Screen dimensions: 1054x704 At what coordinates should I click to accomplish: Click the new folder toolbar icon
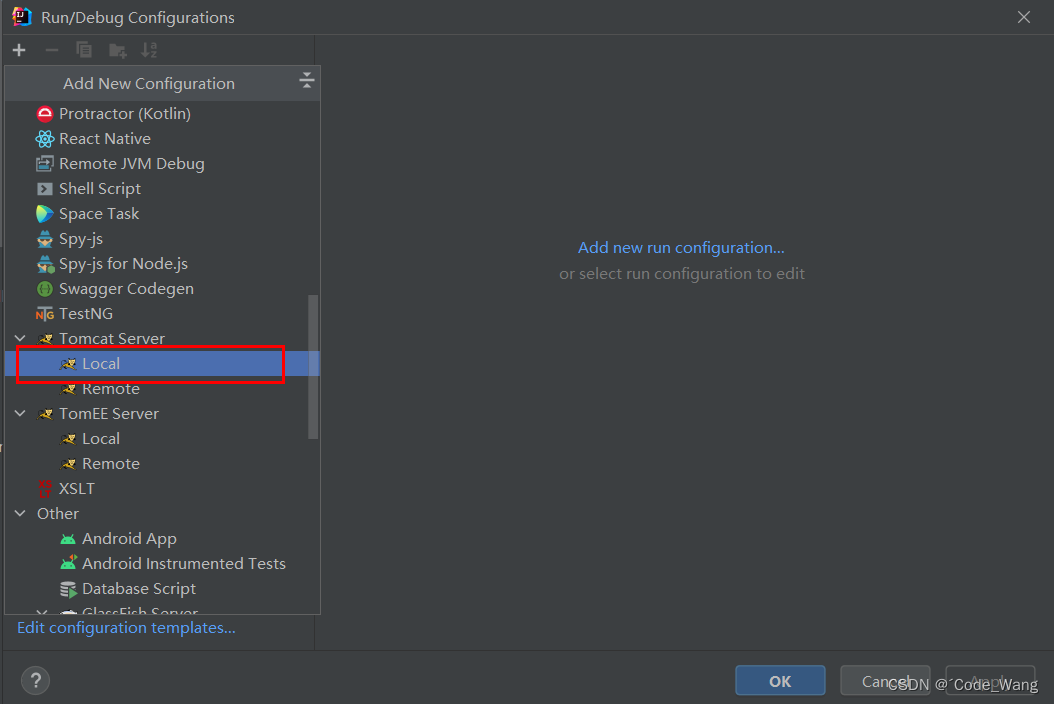click(118, 50)
